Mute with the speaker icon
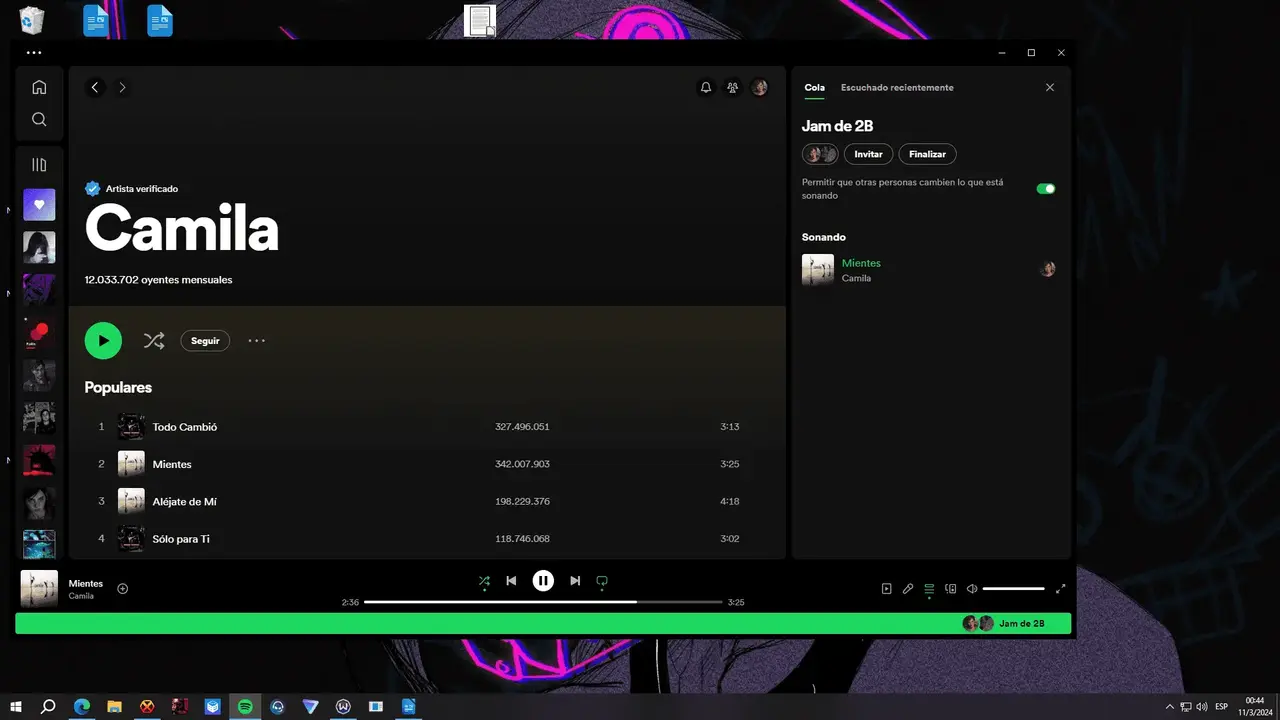 pos(972,589)
